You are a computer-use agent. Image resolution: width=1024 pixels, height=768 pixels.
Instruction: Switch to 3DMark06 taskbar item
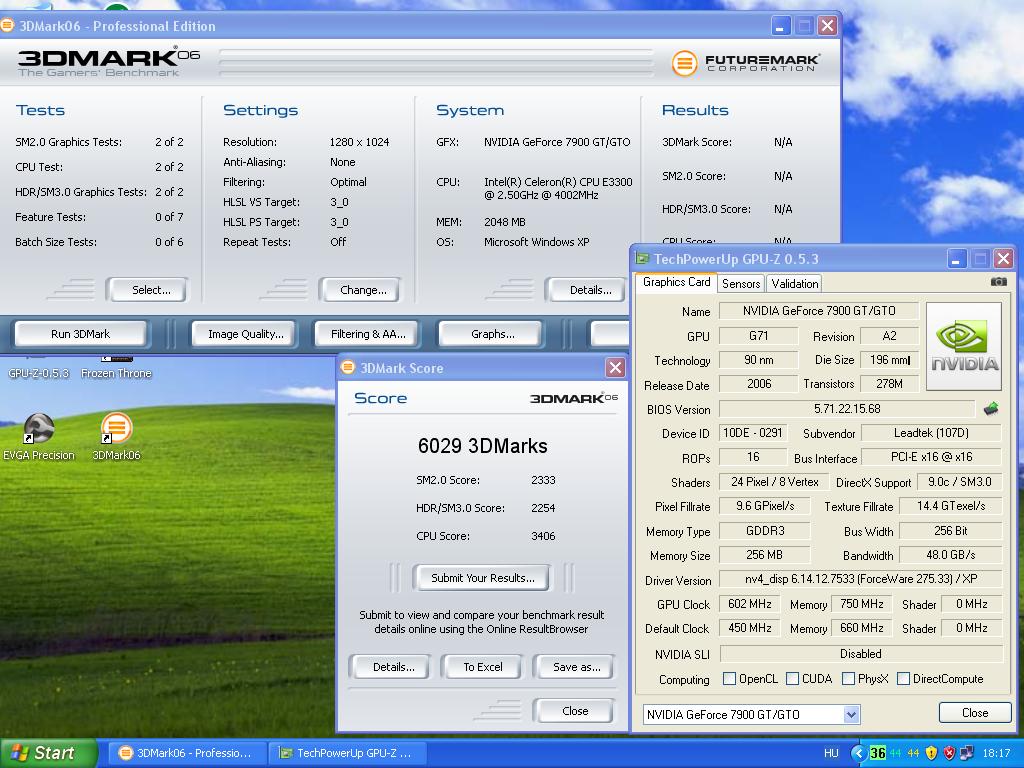pos(187,753)
